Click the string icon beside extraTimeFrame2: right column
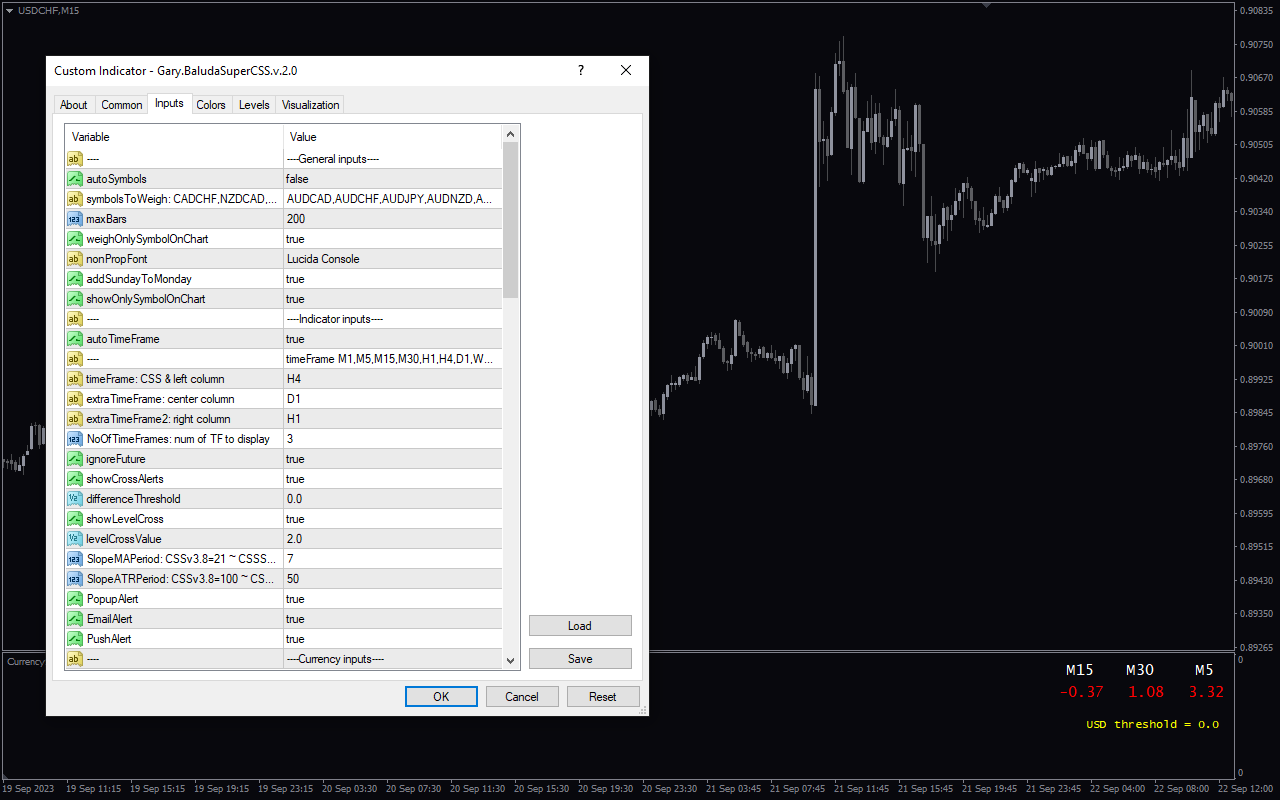Screen dimensions: 1280x800 tap(75, 419)
